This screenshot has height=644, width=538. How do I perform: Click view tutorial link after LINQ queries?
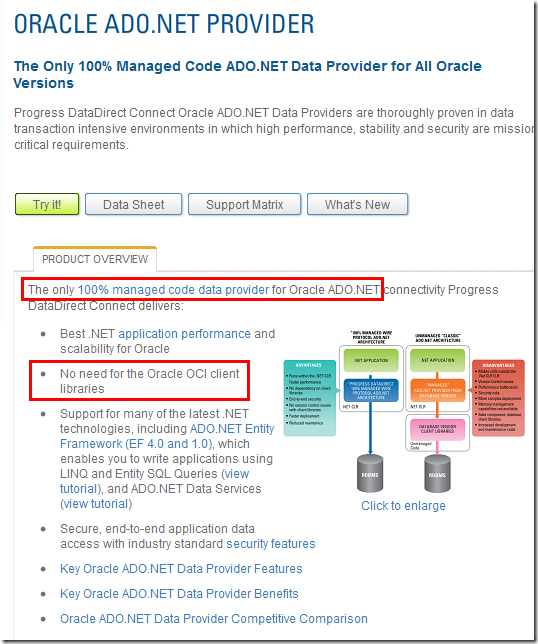pyautogui.click(x=154, y=481)
